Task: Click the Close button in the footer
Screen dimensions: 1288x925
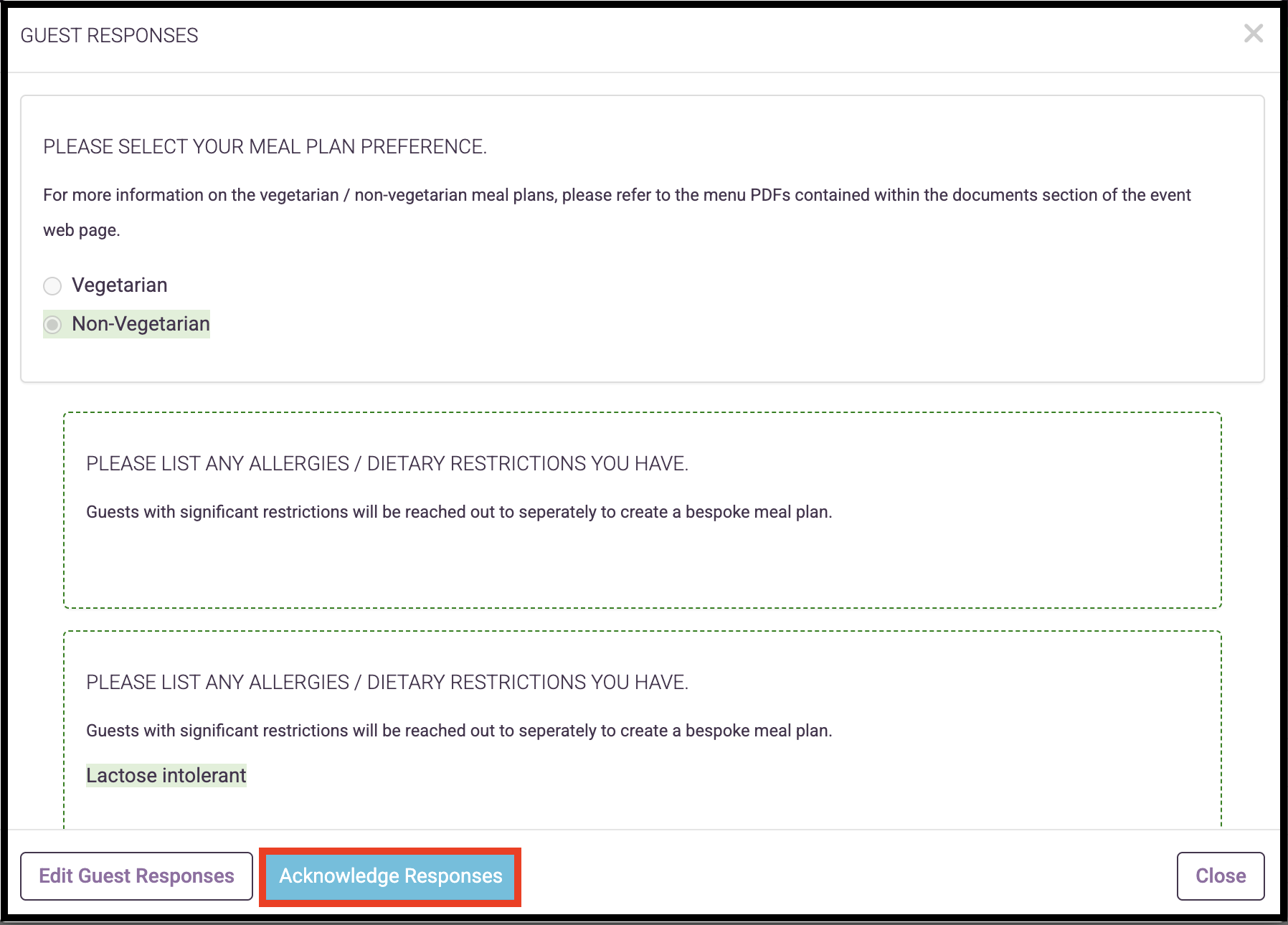Action: 1220,876
